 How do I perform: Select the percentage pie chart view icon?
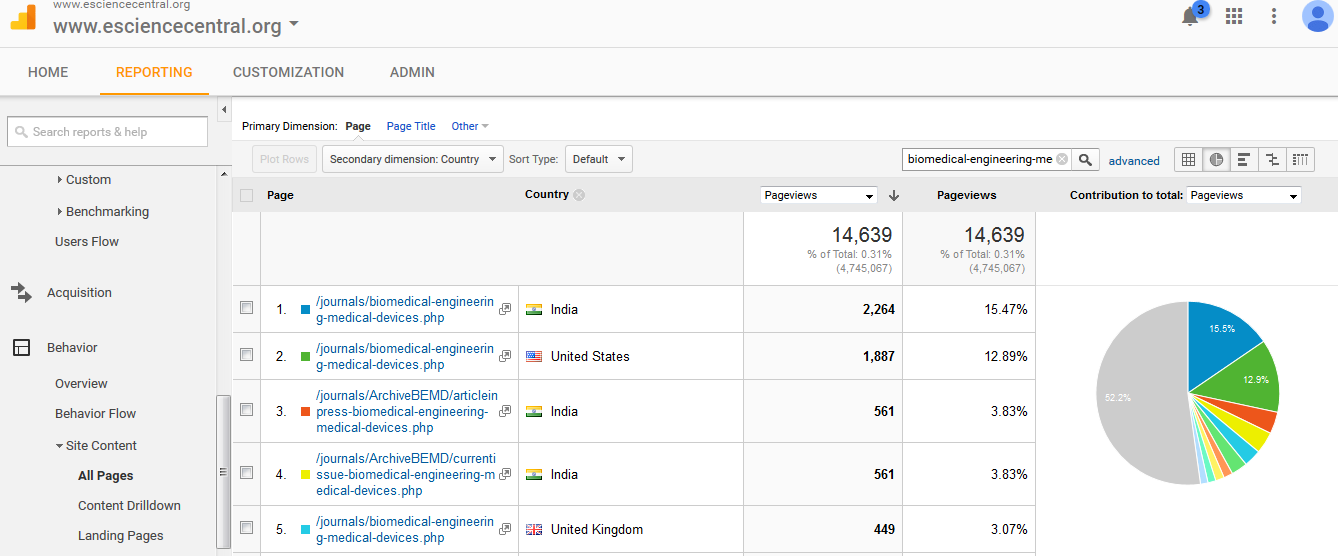click(1216, 159)
